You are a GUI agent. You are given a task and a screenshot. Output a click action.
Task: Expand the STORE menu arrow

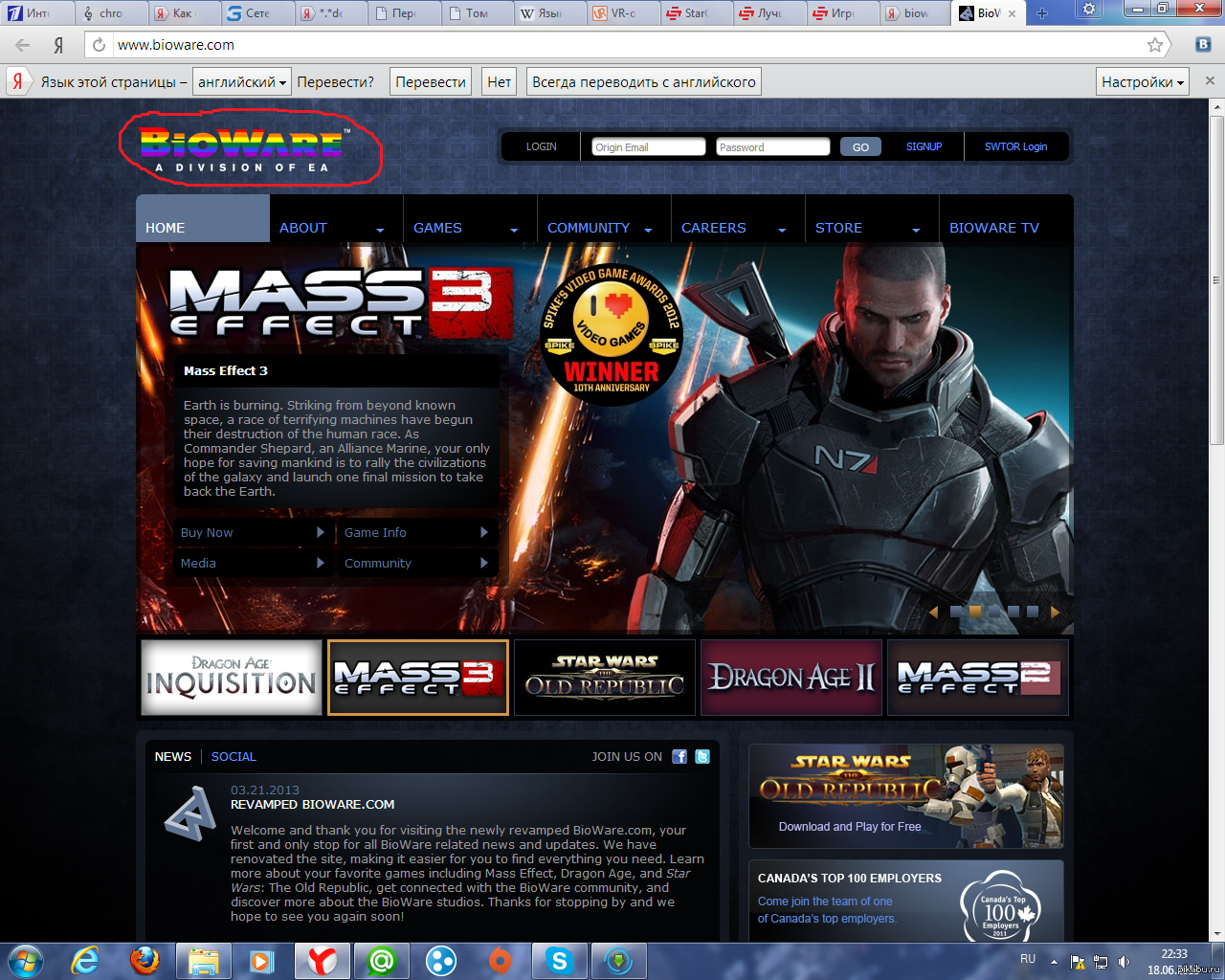916,230
